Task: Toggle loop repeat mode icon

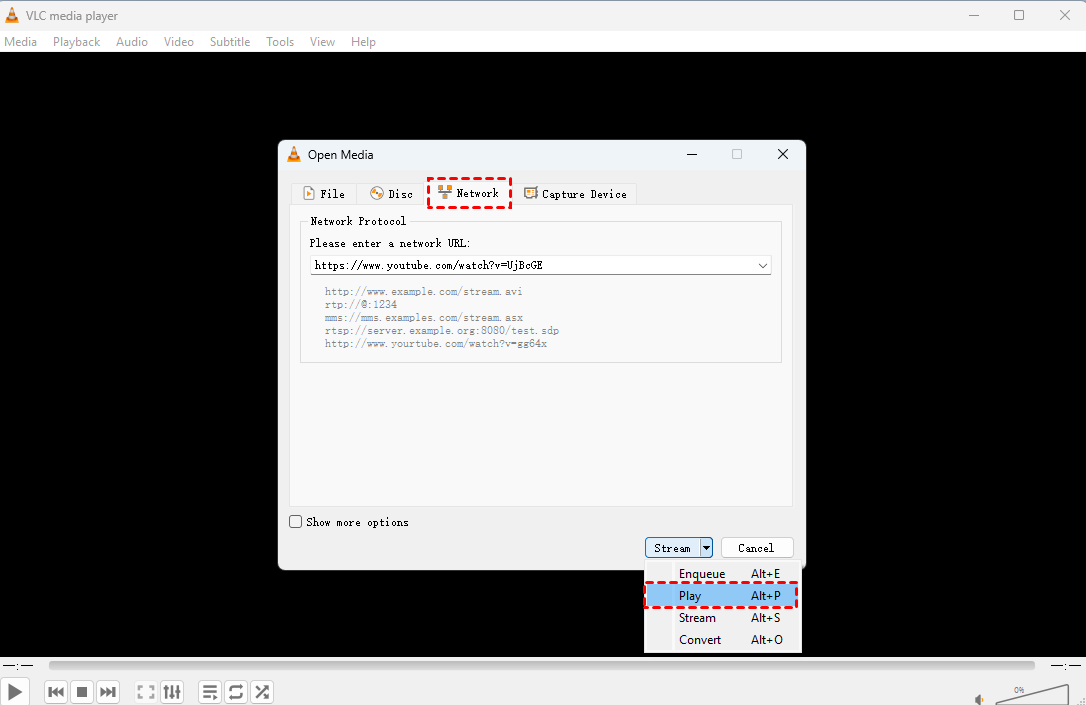Action: click(236, 691)
